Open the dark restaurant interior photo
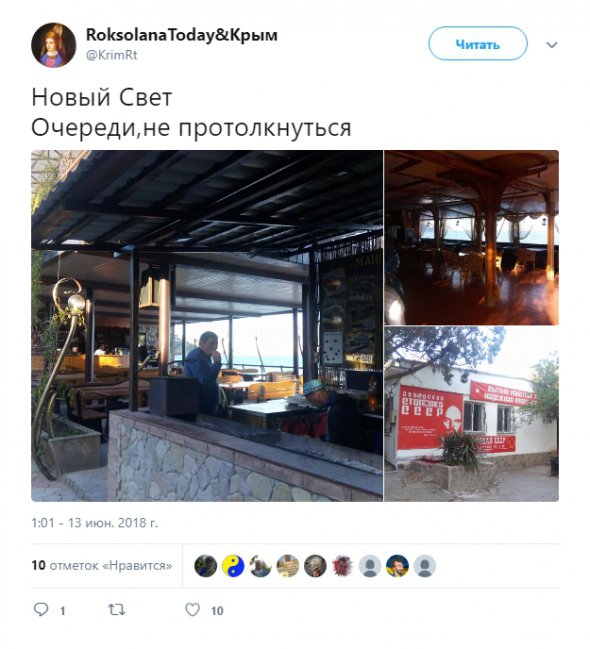Viewport: 590px width, 649px height. point(472,238)
